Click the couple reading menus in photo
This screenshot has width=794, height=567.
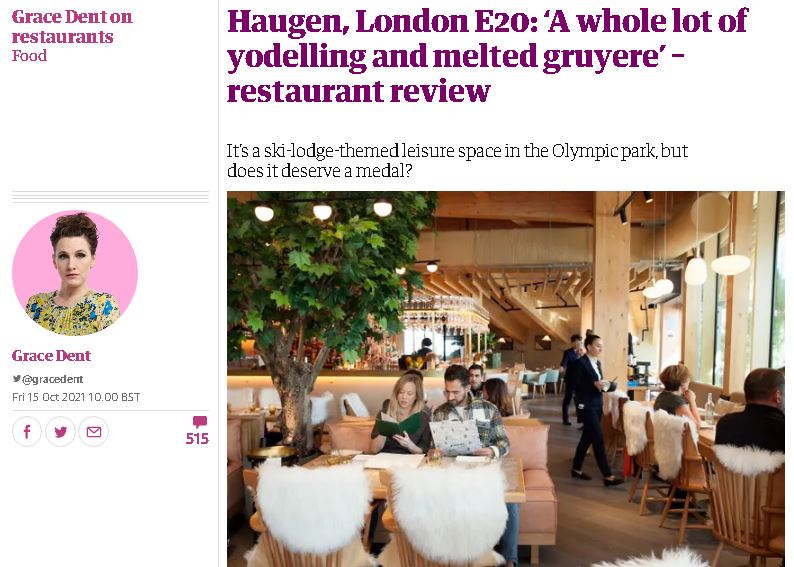pos(440,413)
